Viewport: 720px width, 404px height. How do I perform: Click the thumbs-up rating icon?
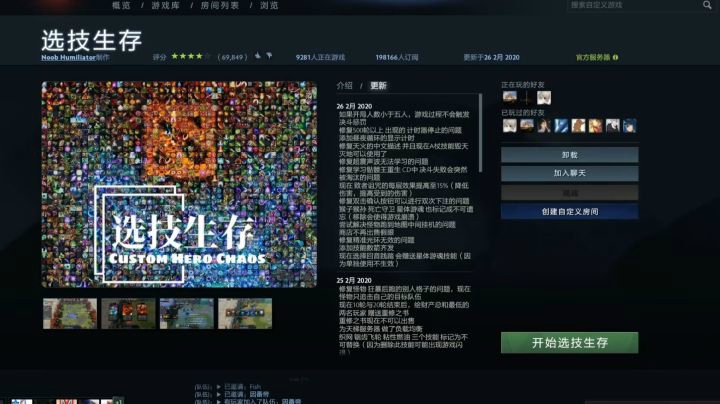point(258,56)
